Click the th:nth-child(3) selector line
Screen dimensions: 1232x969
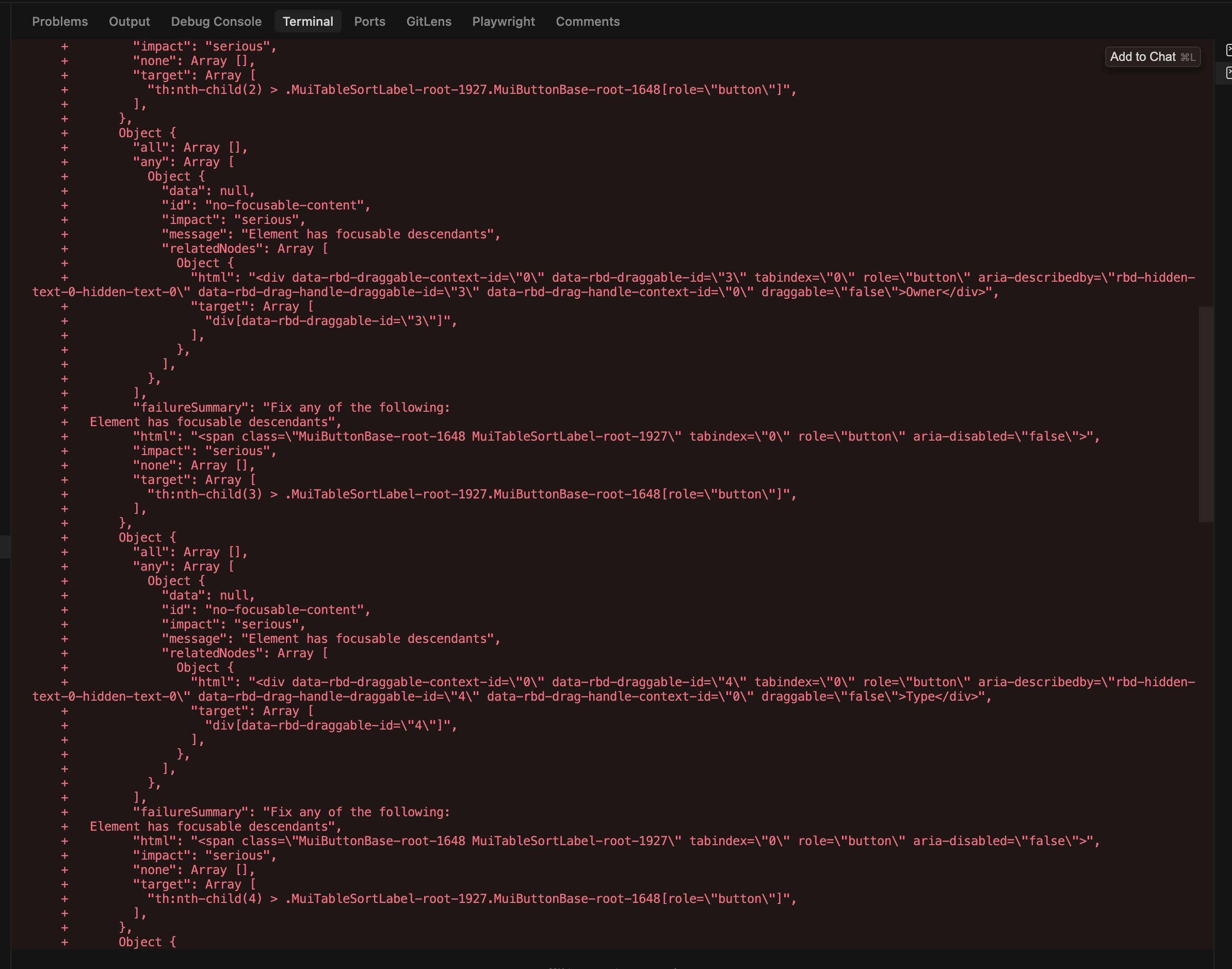pyautogui.click(x=471, y=494)
